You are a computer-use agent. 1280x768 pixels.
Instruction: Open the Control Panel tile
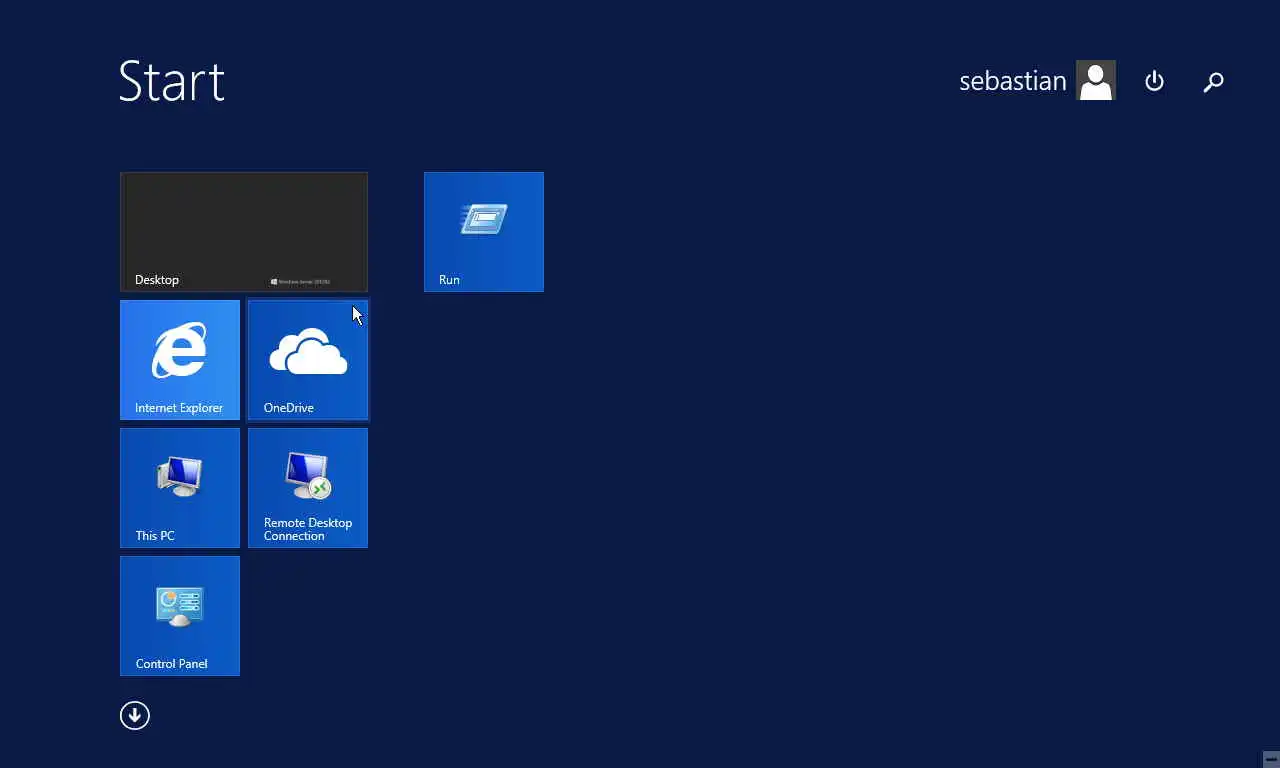pyautogui.click(x=180, y=616)
